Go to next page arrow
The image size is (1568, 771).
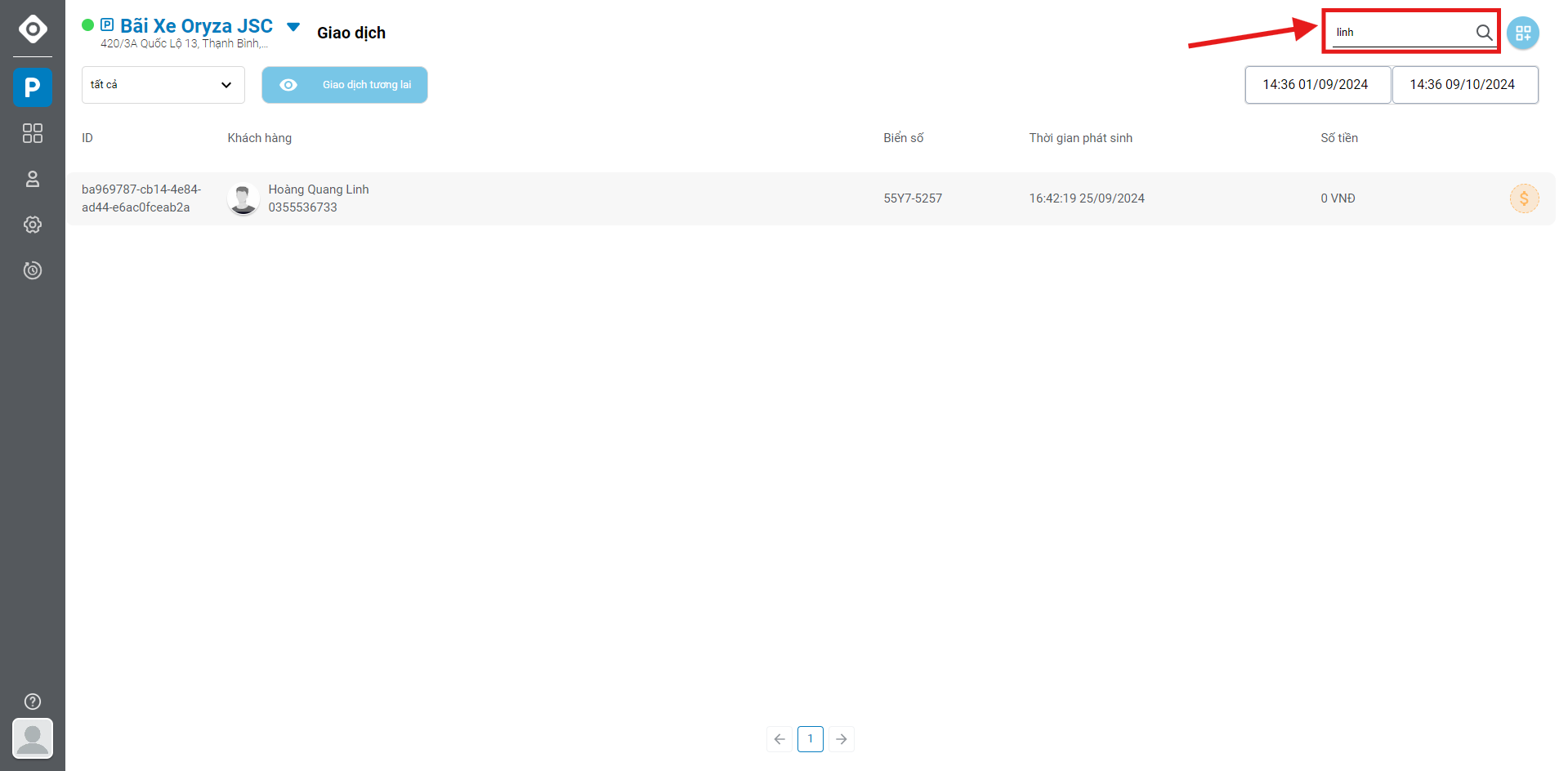click(x=842, y=739)
